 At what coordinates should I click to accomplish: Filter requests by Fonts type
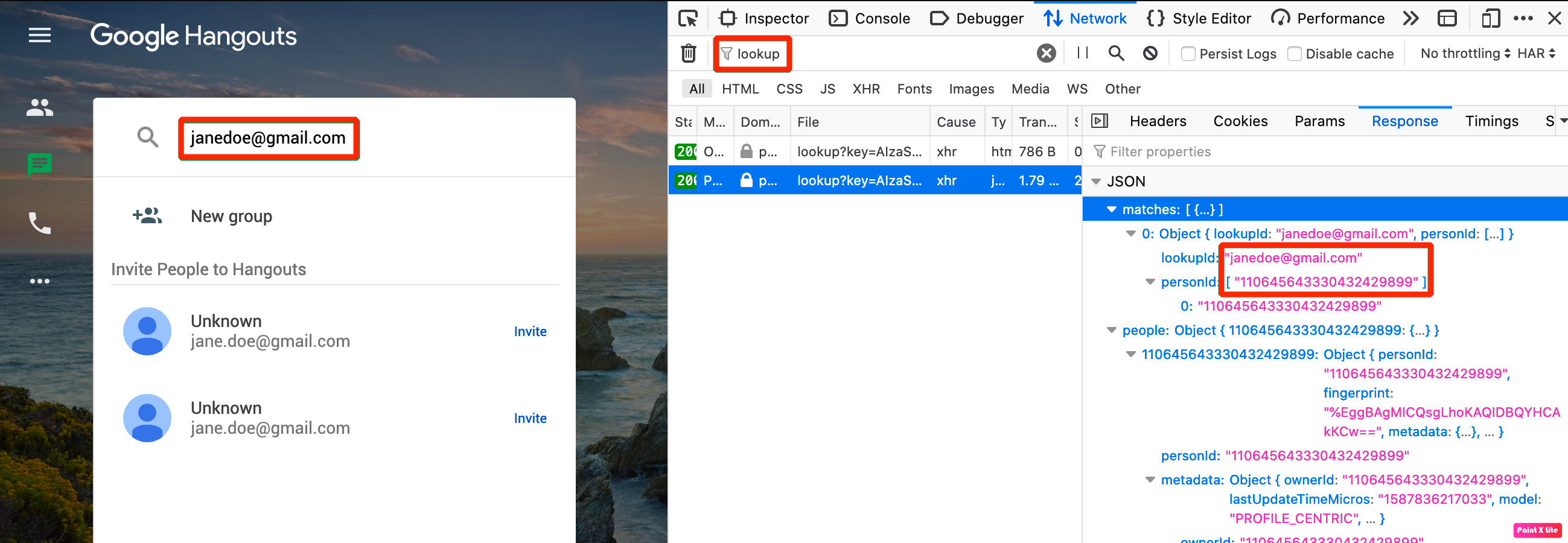click(914, 89)
